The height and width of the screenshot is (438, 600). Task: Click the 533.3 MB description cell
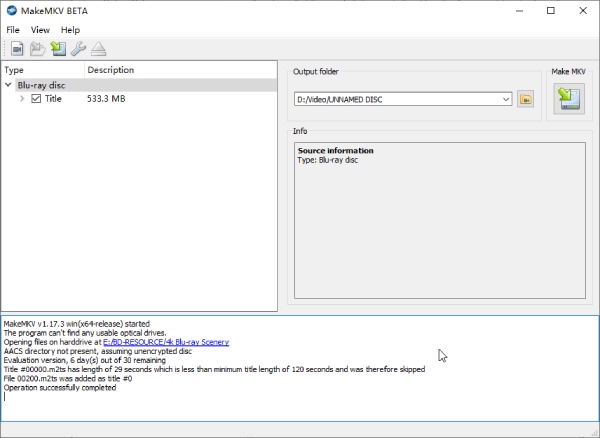(106, 99)
